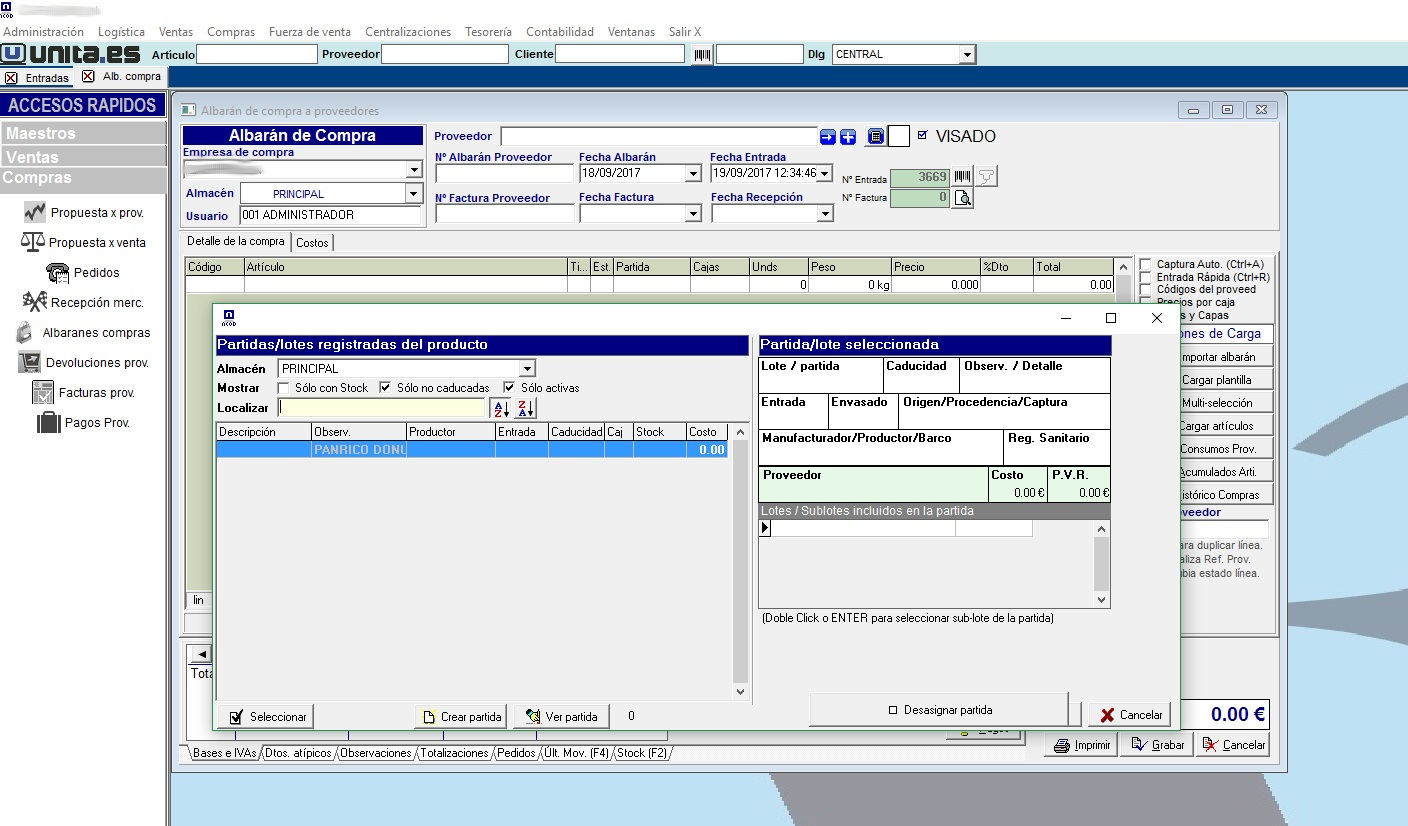Image resolution: width=1408 pixels, height=826 pixels.
Task: Open Albaranes compras in the sidebar
Action: [84, 332]
